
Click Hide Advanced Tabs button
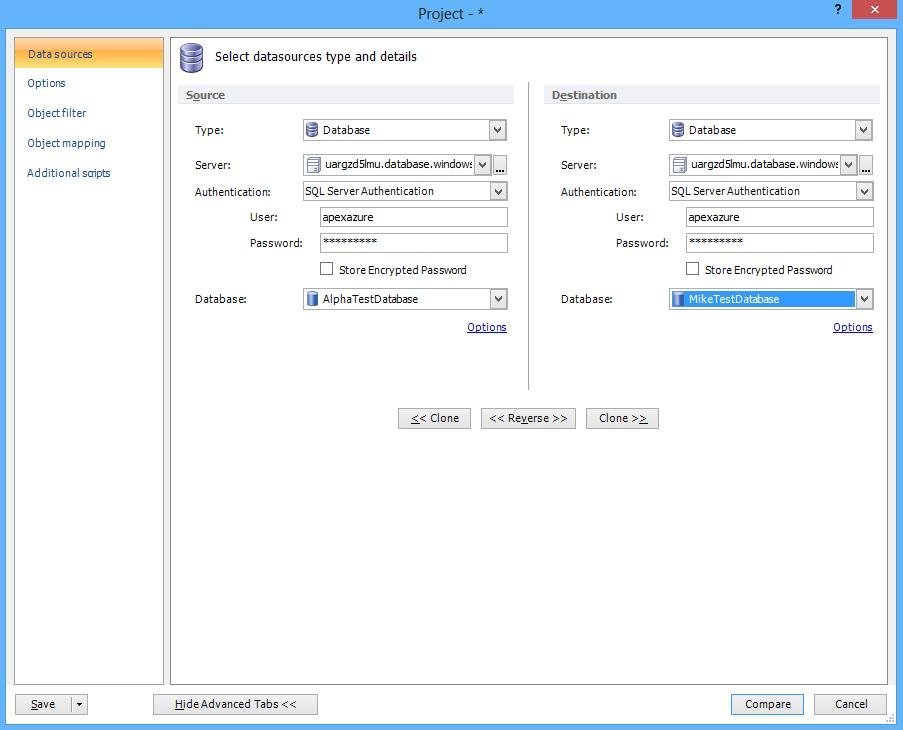click(235, 704)
